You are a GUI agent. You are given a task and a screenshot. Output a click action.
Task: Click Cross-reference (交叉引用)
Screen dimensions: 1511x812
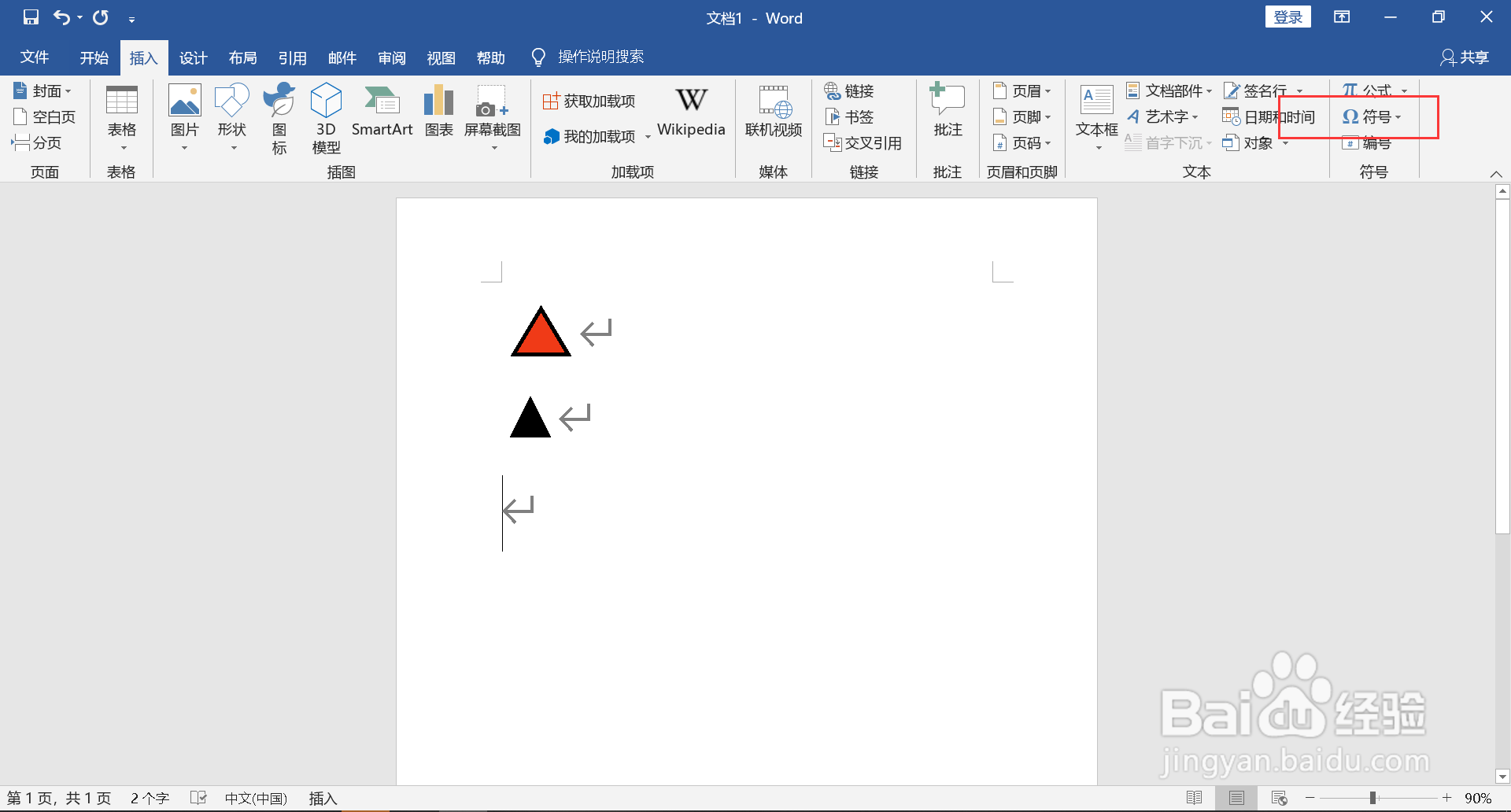tap(863, 143)
